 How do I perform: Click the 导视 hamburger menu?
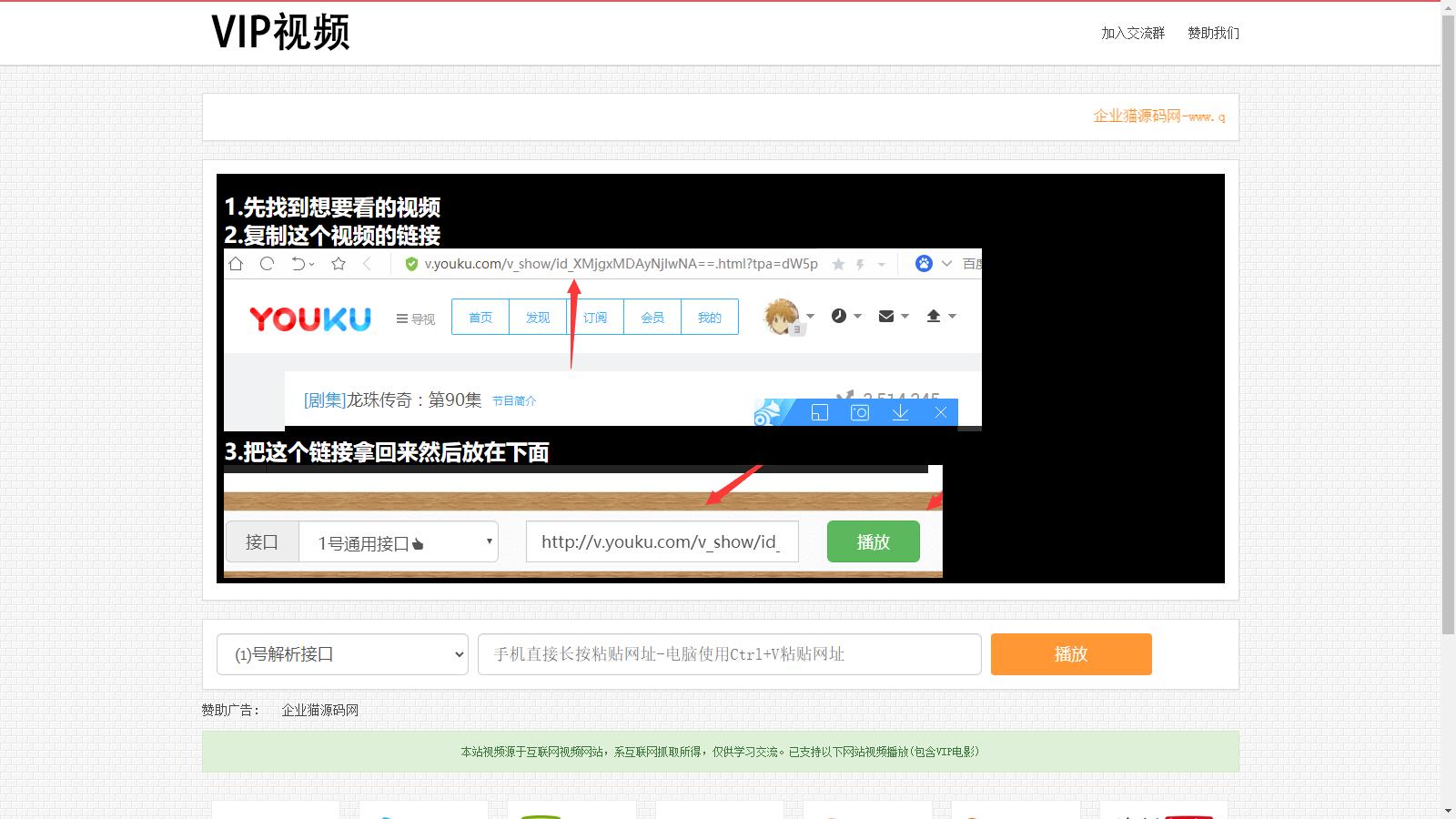click(x=416, y=318)
